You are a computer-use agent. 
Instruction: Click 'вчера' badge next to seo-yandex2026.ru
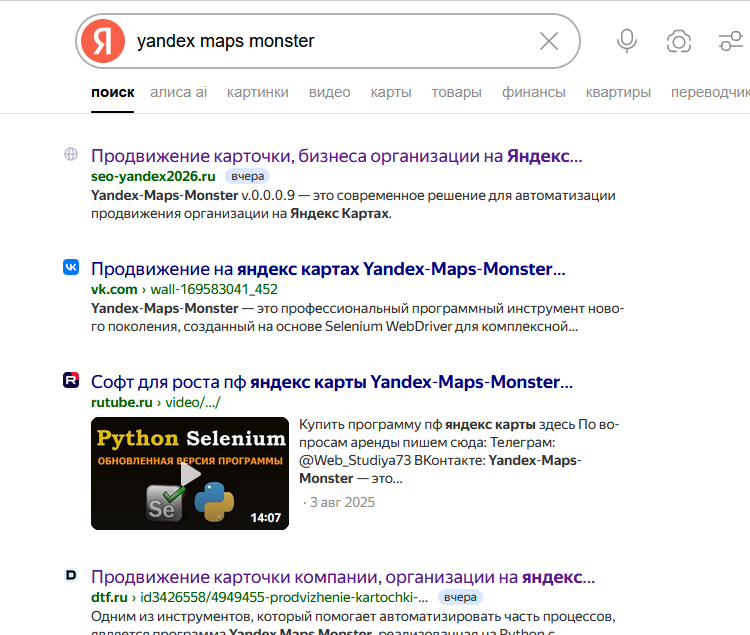click(x=247, y=176)
